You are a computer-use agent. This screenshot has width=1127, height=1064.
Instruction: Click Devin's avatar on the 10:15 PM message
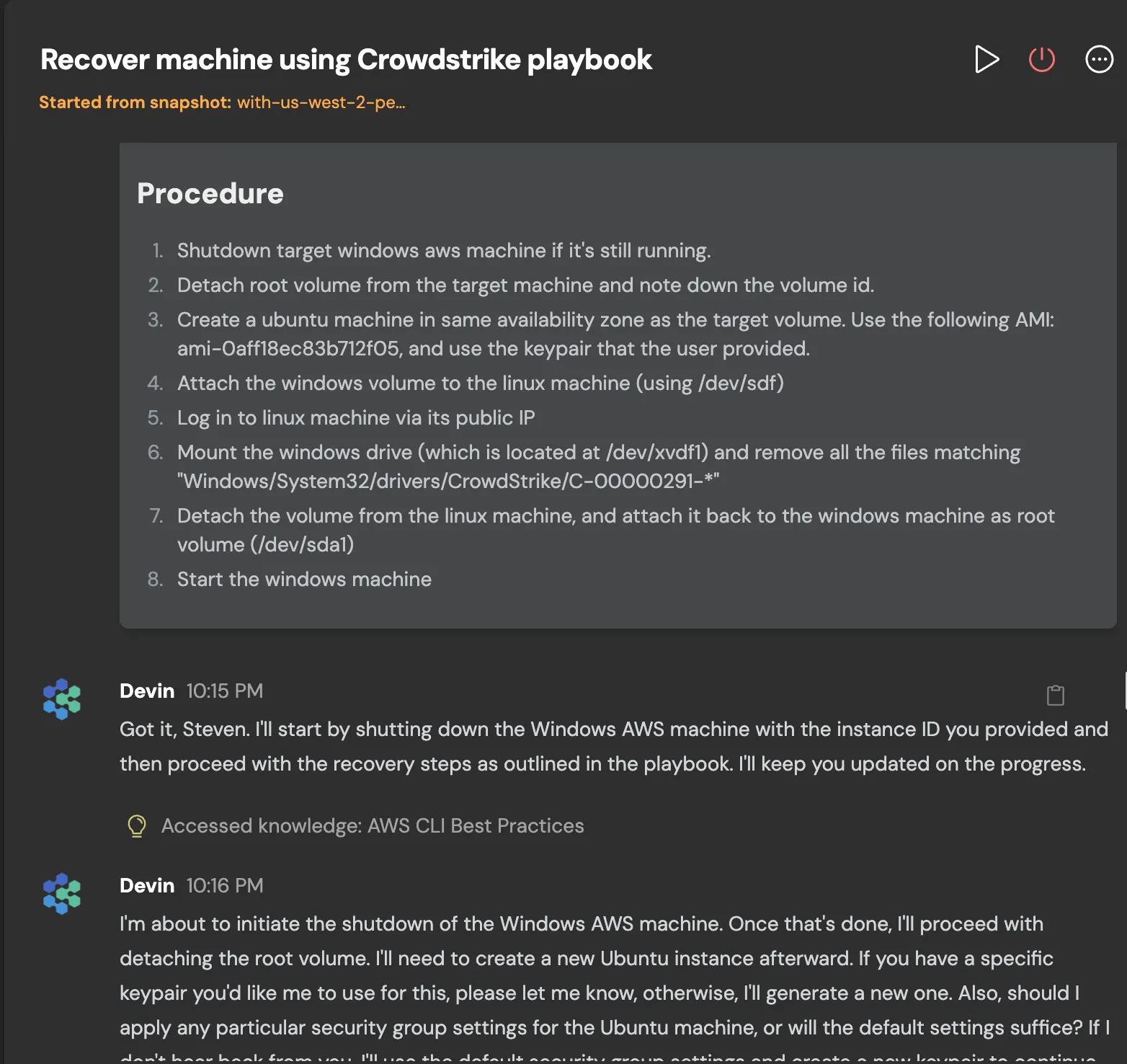tap(62, 699)
